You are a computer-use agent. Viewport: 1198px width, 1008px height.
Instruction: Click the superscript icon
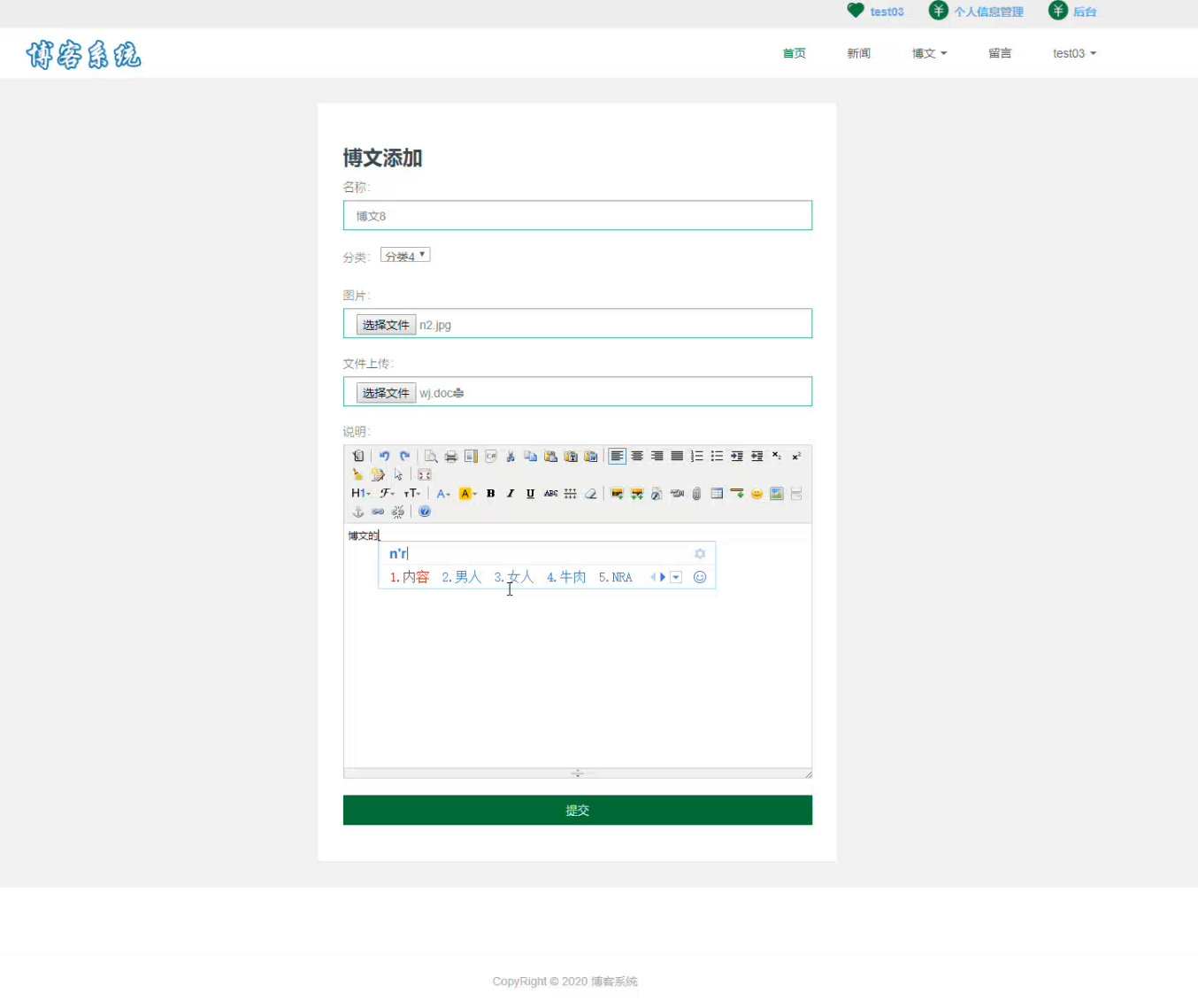pos(796,456)
